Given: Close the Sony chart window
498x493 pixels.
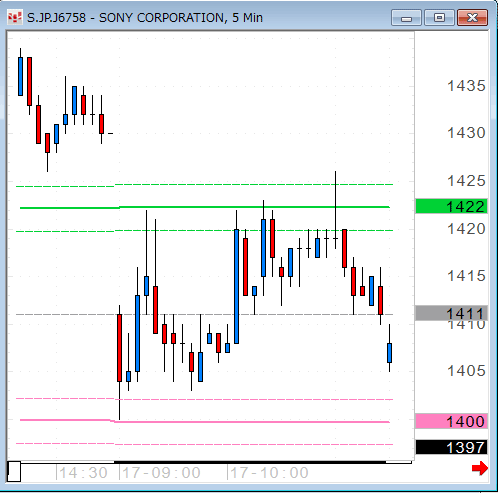Looking at the screenshot, I should coord(472,18).
